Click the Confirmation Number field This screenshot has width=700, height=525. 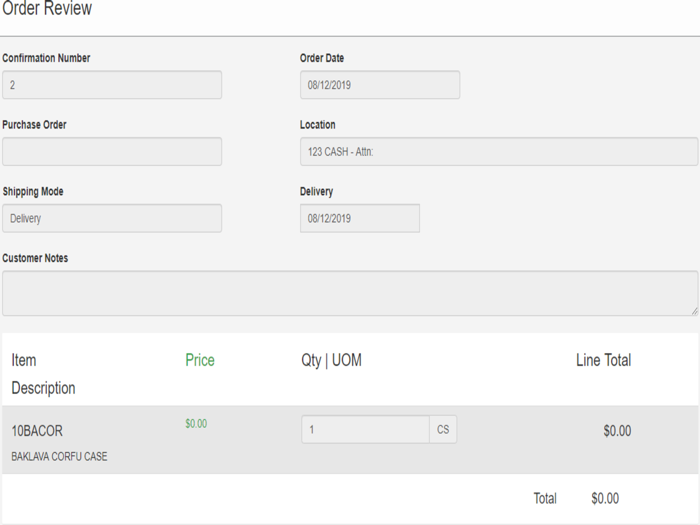111,85
